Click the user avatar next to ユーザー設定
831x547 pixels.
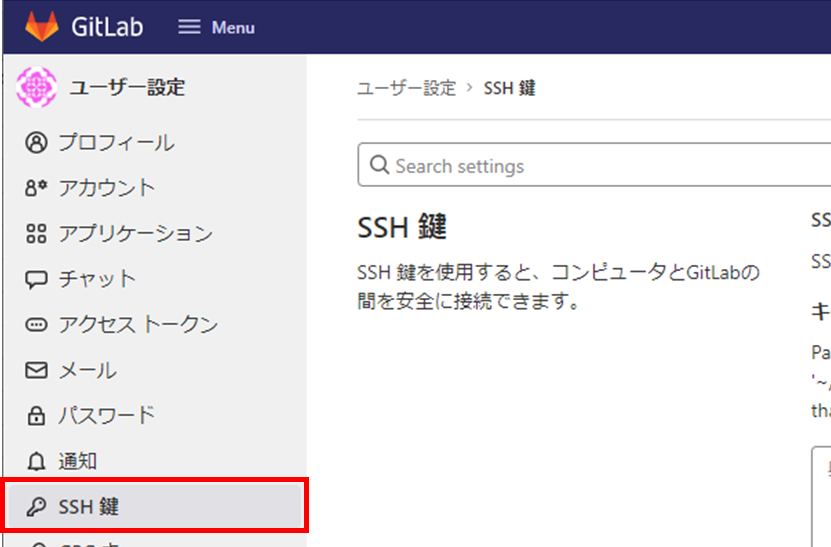point(36,87)
